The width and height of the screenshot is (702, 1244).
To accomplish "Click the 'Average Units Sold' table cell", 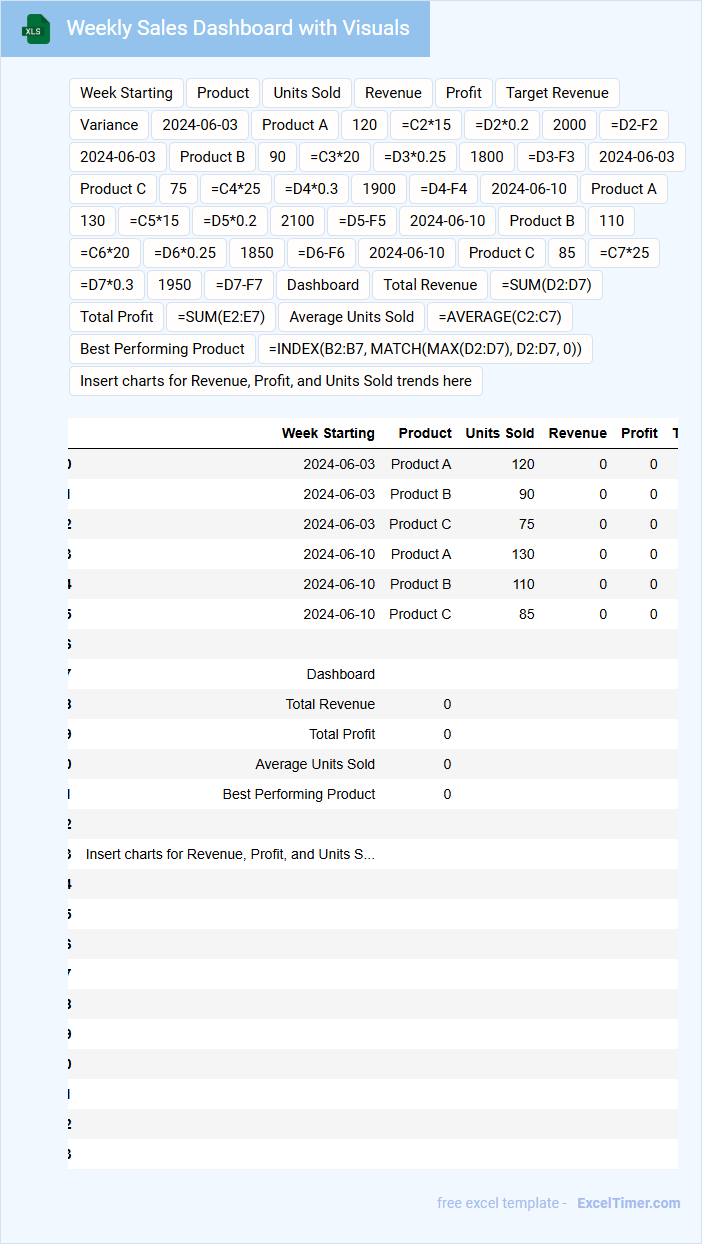I will [315, 764].
